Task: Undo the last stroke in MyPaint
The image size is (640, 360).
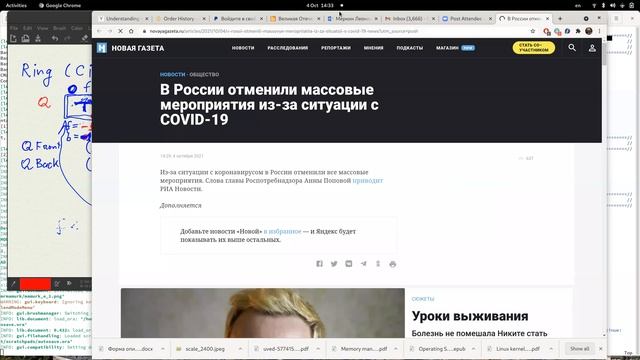Action: click(x=55, y=38)
